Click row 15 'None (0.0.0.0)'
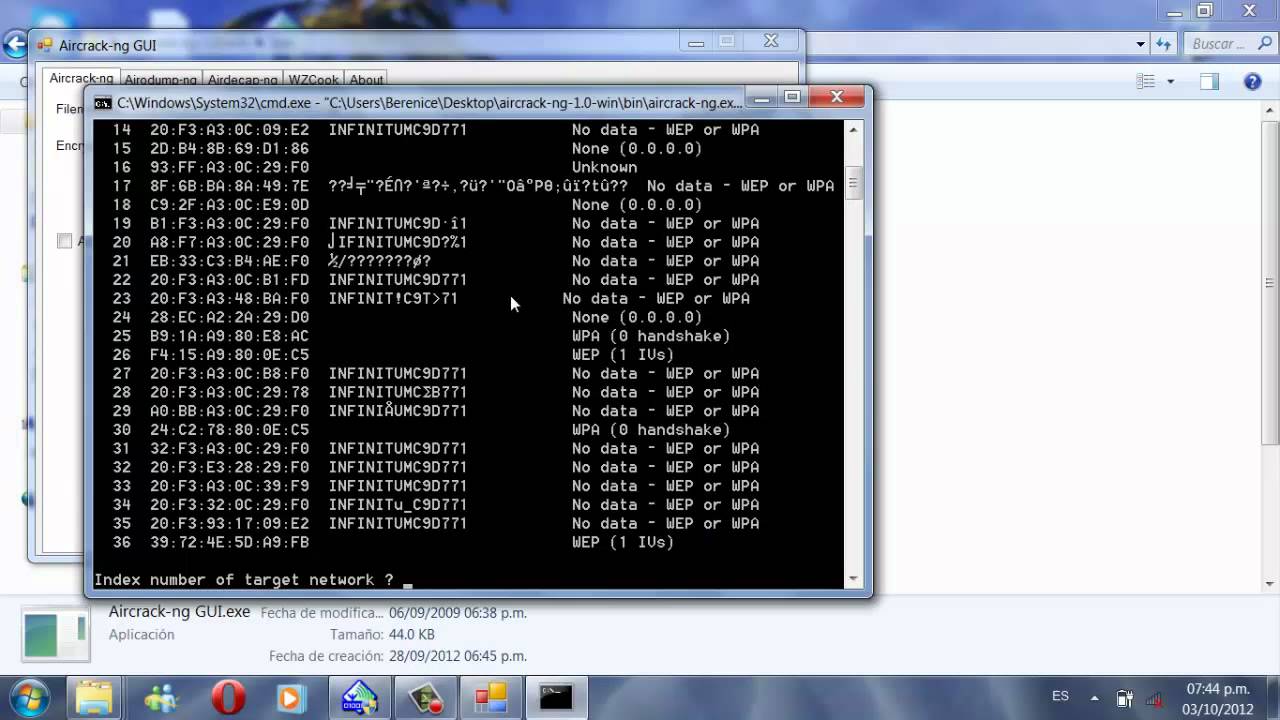The image size is (1280, 720). [x=637, y=149]
